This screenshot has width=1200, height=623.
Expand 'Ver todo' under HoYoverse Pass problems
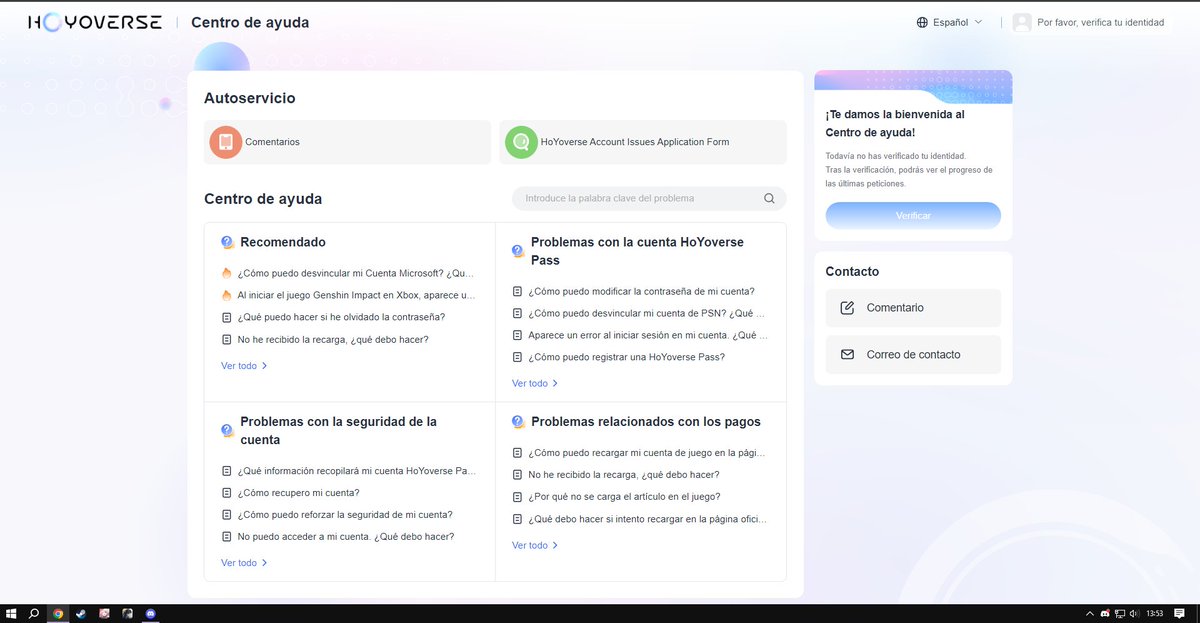pos(535,384)
